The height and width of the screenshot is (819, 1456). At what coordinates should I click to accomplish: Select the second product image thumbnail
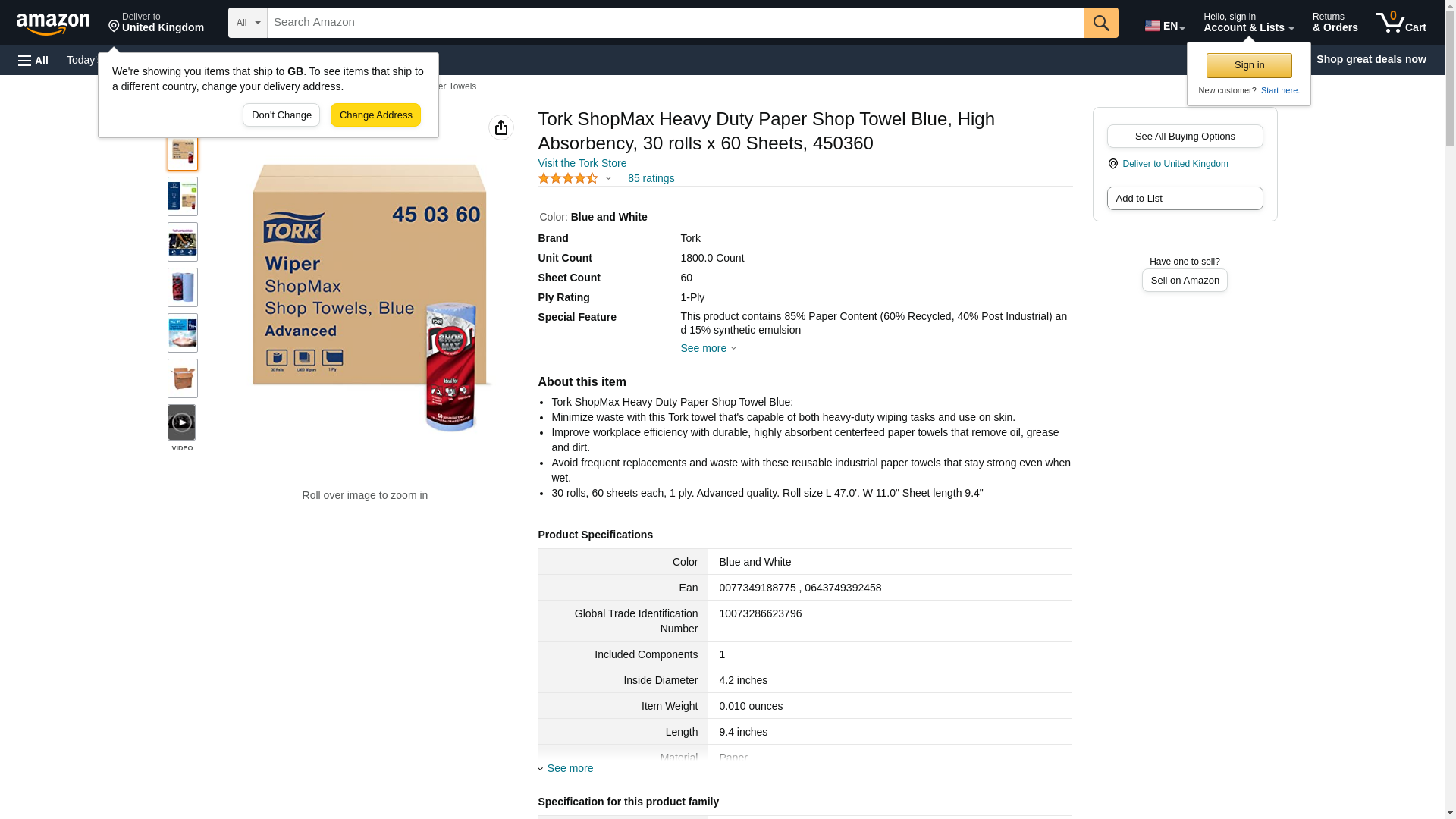pos(183,196)
